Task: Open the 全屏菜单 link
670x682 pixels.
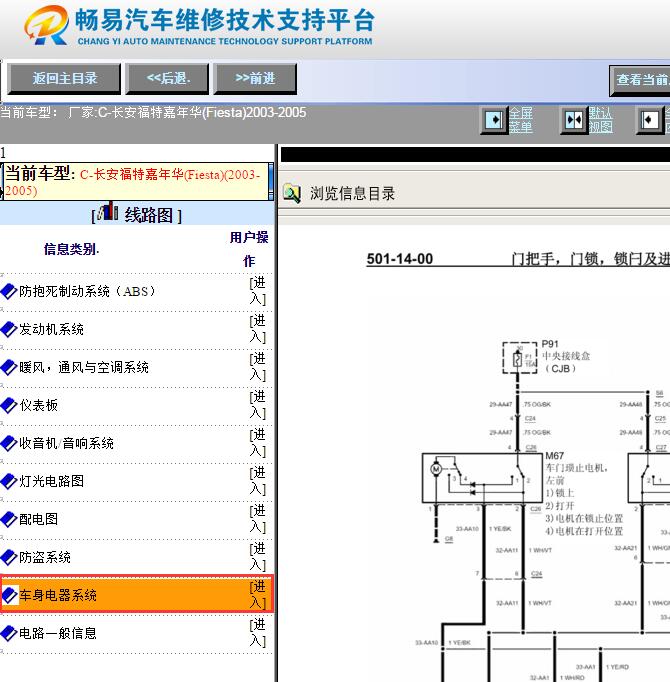Action: click(521, 120)
